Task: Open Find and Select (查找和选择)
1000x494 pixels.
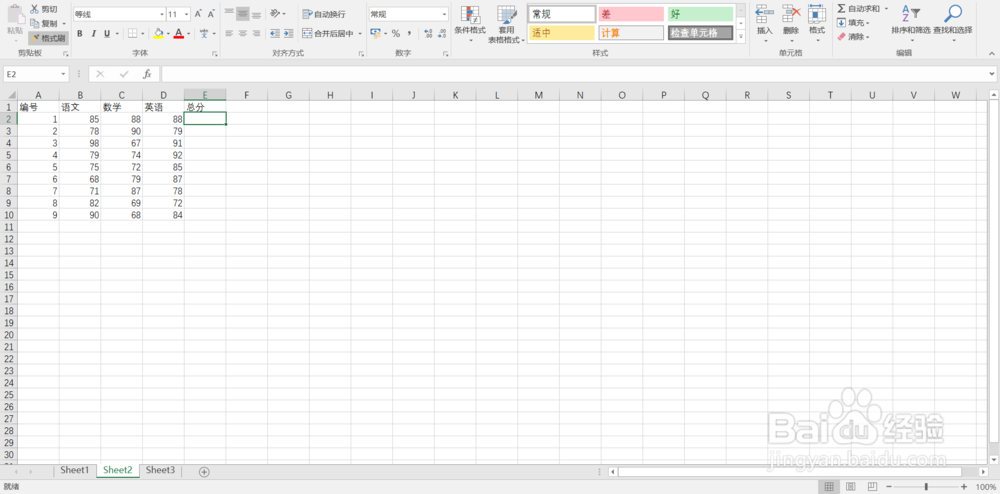Action: [953, 24]
